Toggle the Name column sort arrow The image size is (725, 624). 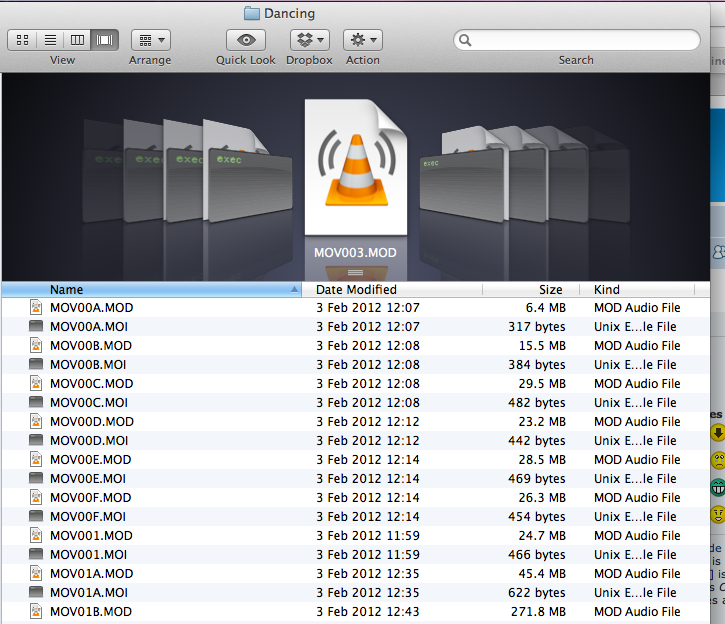294,290
